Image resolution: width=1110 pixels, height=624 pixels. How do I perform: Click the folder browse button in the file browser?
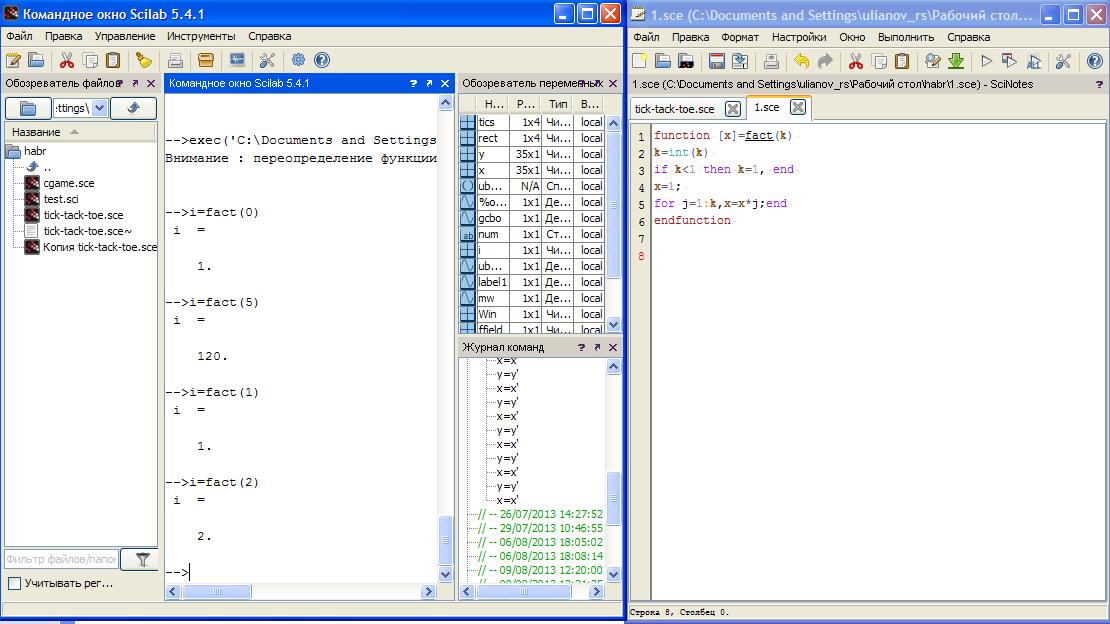(28, 108)
